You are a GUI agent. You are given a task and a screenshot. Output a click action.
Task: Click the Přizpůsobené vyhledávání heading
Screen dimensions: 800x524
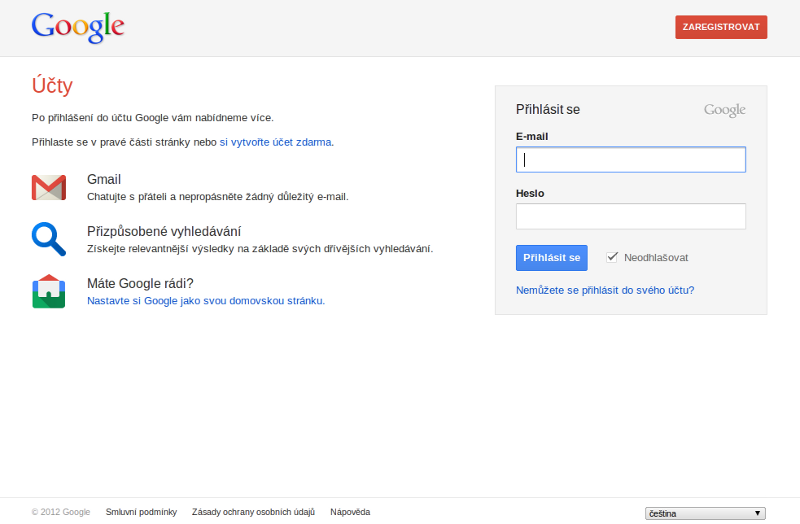pyautogui.click(x=164, y=232)
